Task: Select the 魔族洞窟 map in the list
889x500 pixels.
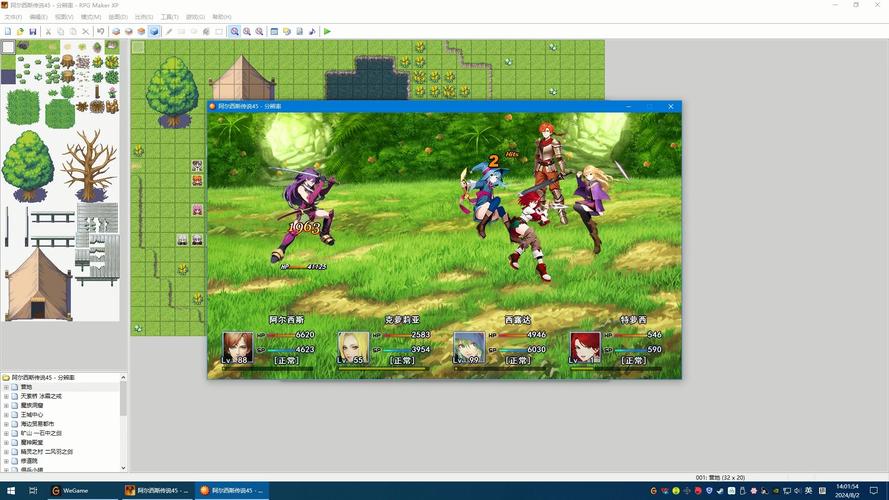Action: [33, 405]
